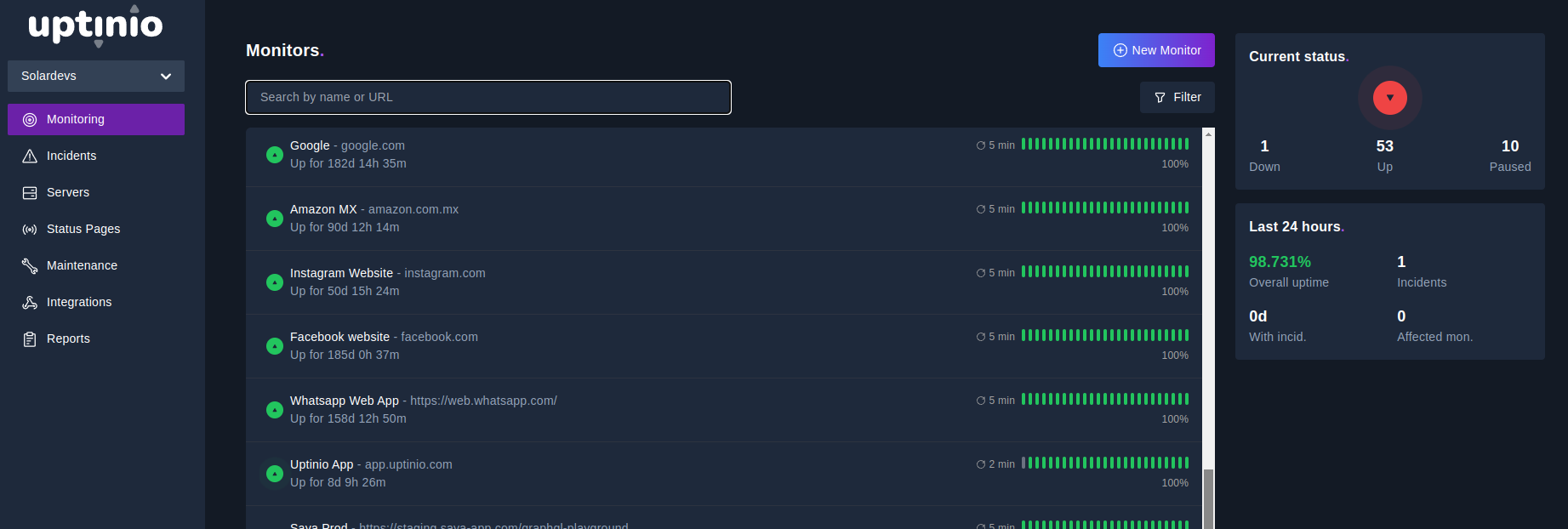
Task: Open the Servers page
Action: pos(96,192)
